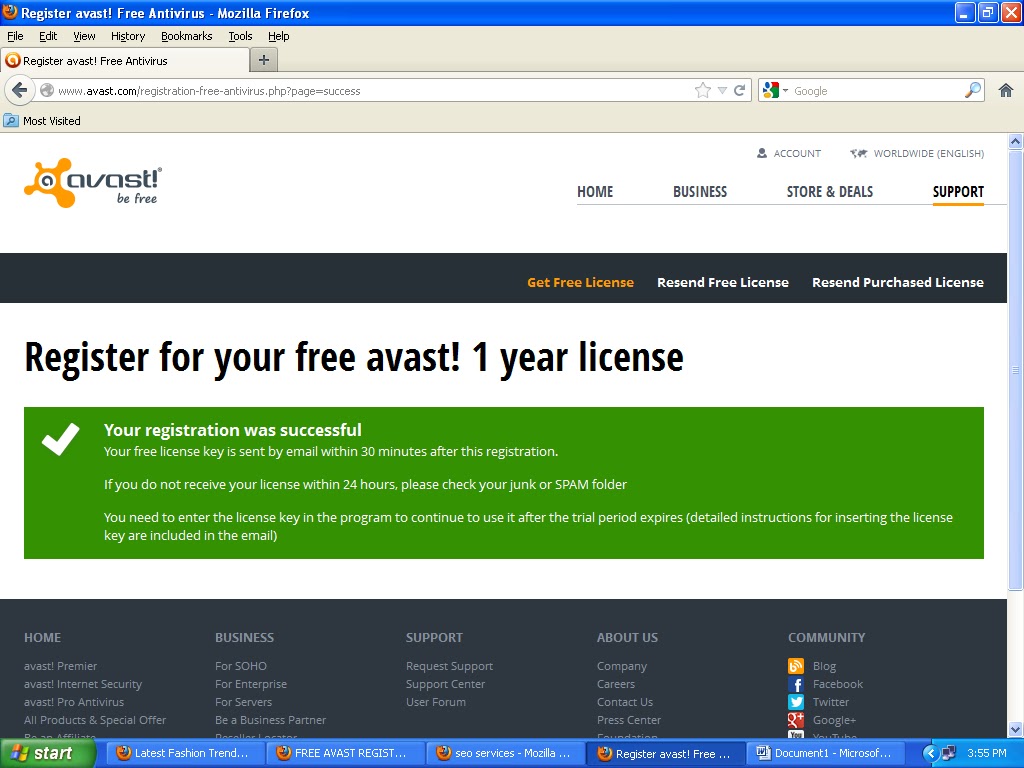Screen dimensions: 1024x768
Task: Click the search magnifier icon
Action: [973, 90]
